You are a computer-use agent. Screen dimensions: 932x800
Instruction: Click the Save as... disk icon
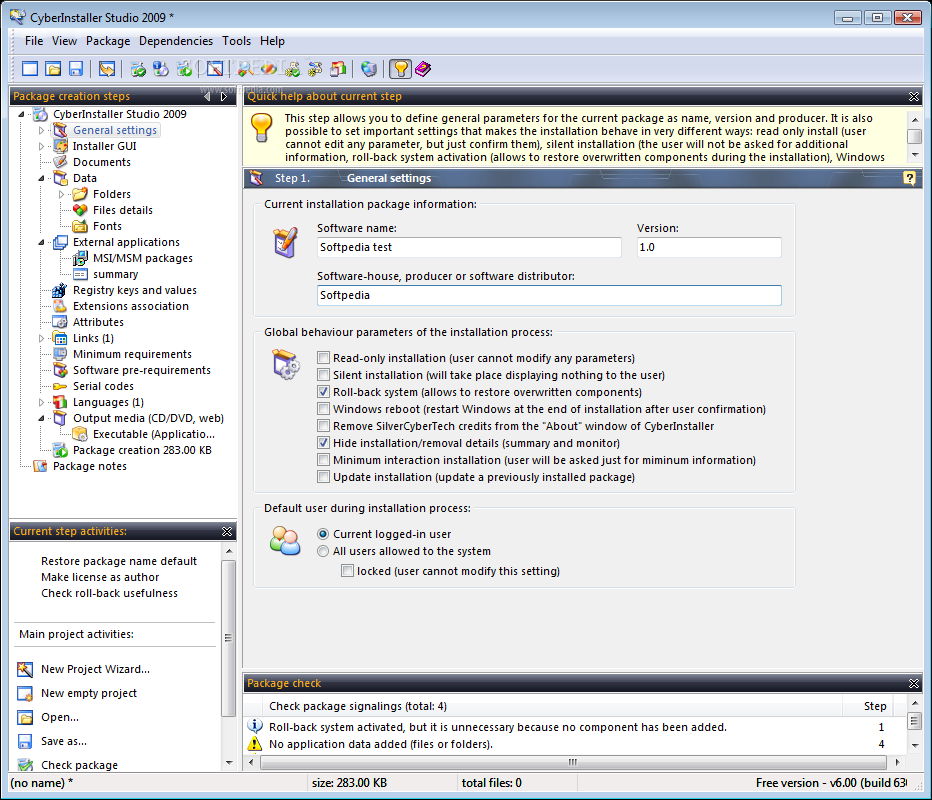coord(25,741)
